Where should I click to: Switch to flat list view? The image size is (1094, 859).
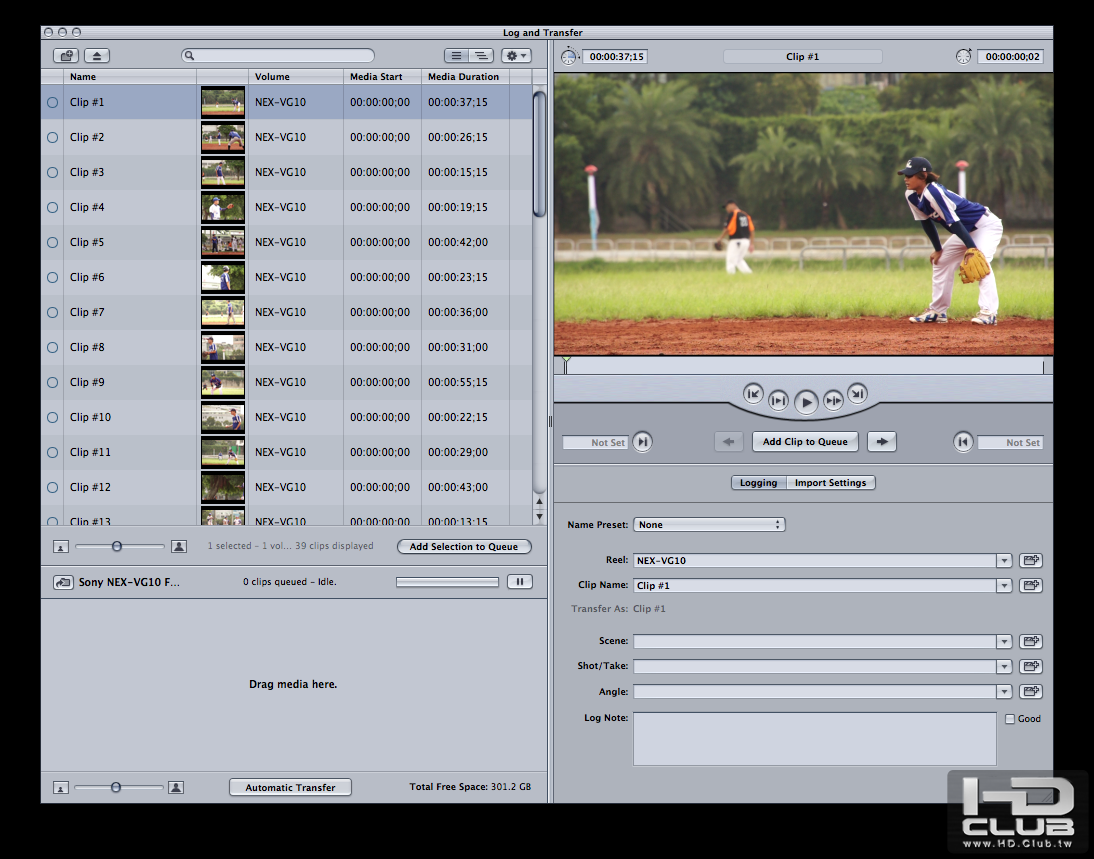coord(456,56)
